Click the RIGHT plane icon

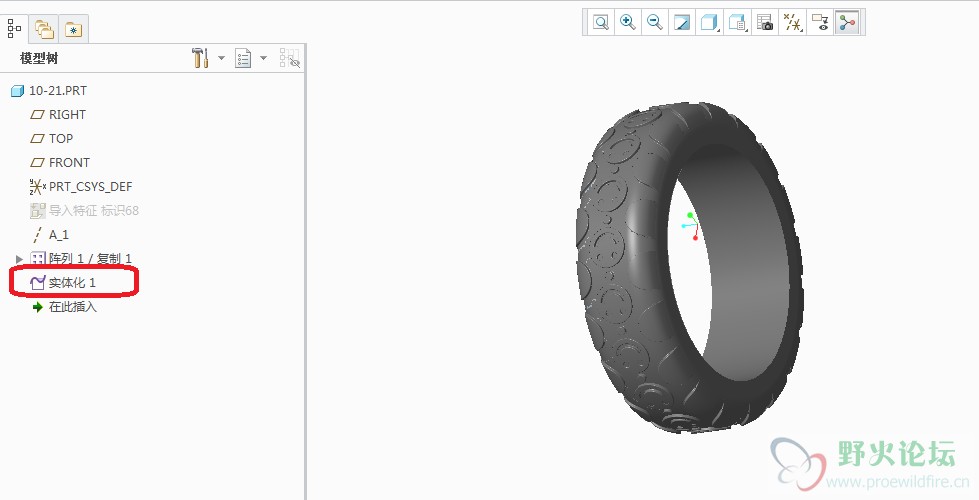pos(37,115)
